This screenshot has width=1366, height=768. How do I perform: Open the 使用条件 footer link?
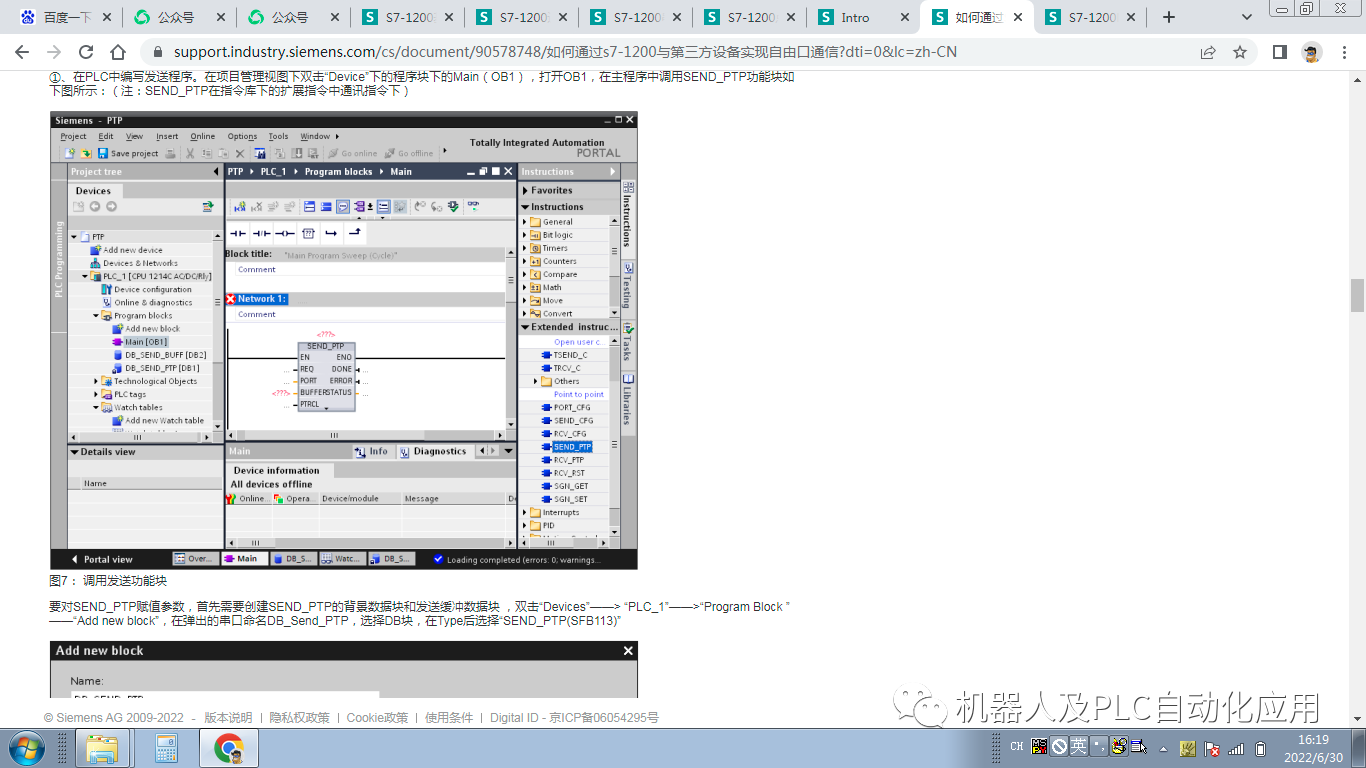[449, 718]
